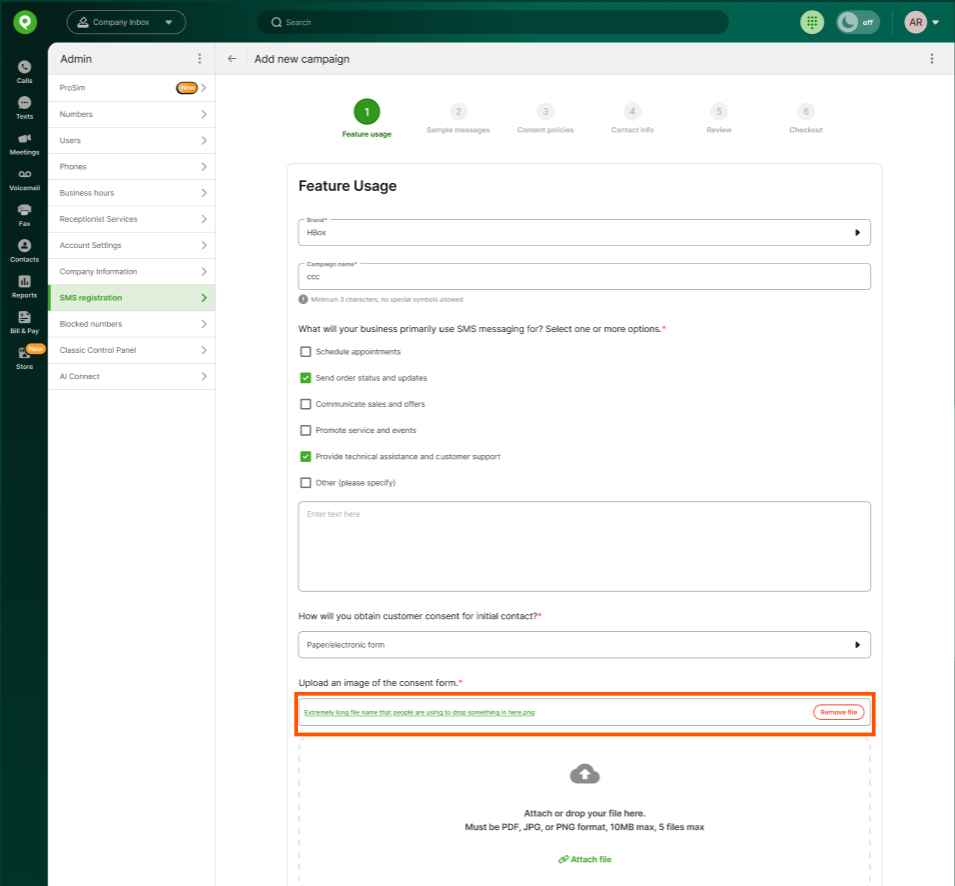The width and height of the screenshot is (955, 886).
Task: Uncheck Send order status and updates
Action: coord(306,378)
